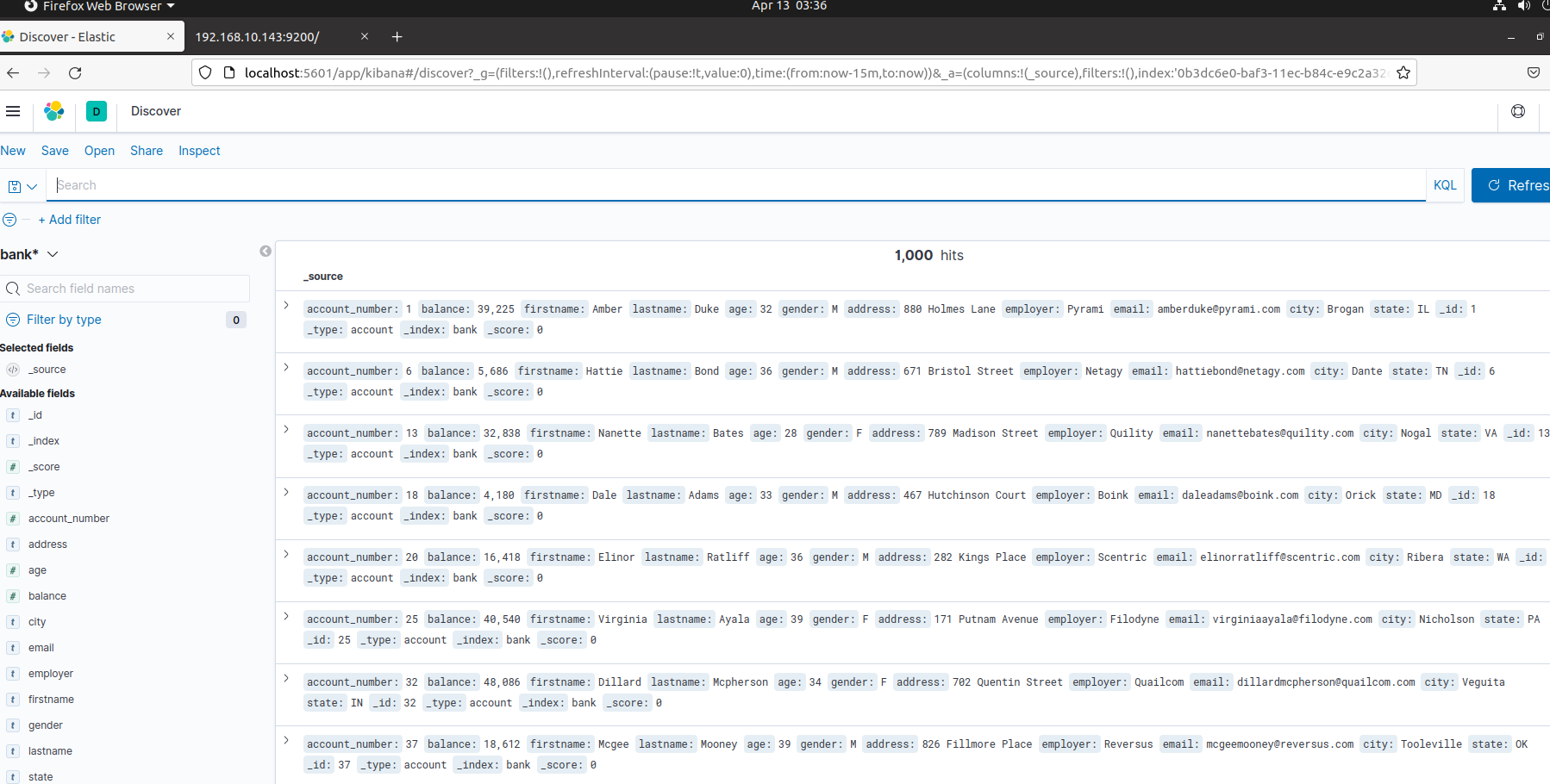Expand the document row for Dale Adams
Screen dimensions: 1550x784
coord(286,492)
